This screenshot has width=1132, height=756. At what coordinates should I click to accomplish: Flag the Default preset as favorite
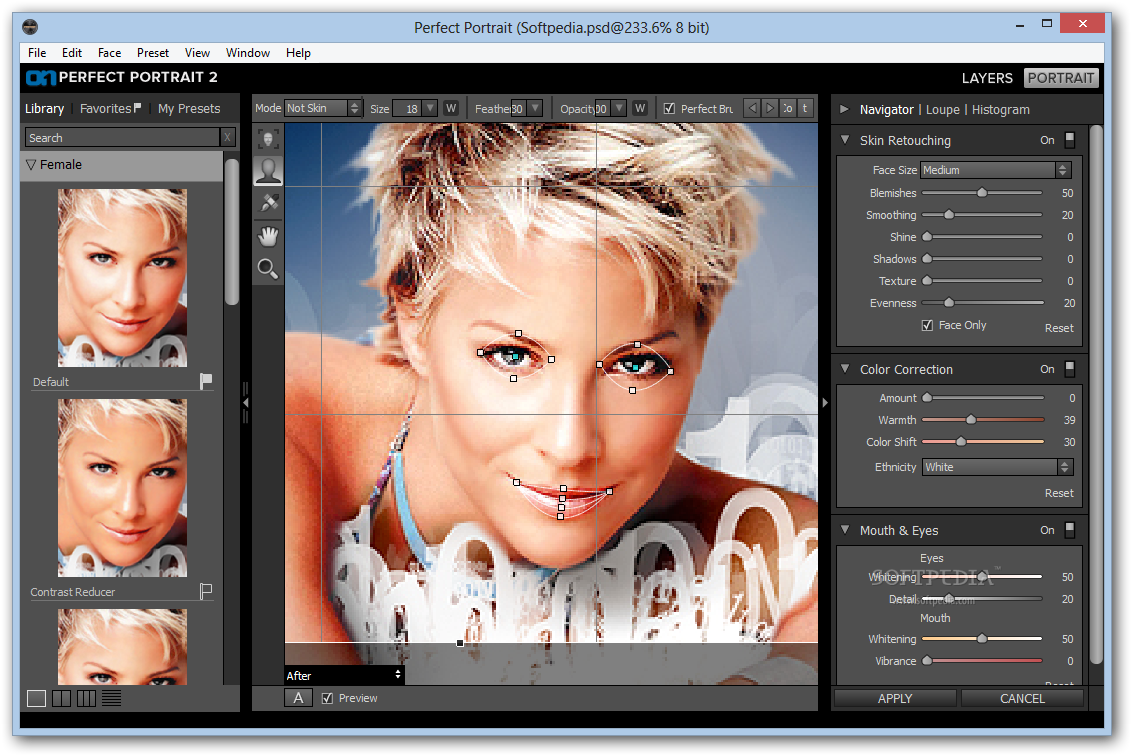point(206,381)
